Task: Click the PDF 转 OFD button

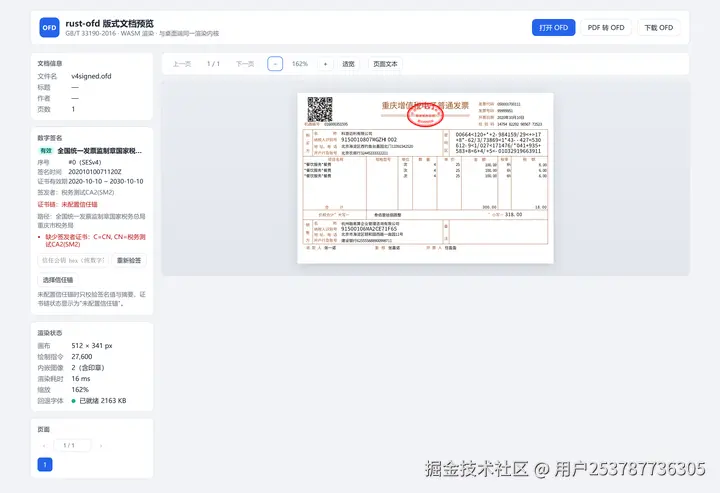Action: tap(606, 28)
